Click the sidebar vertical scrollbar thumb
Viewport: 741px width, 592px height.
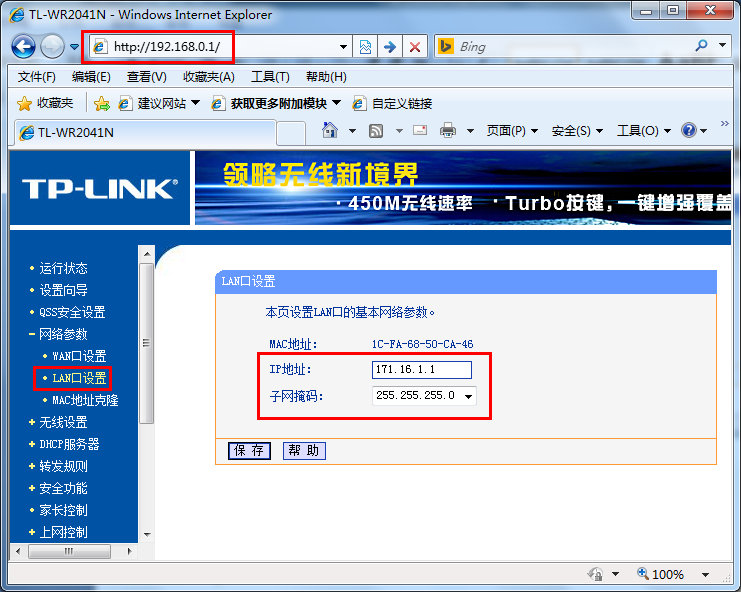pyautogui.click(x=147, y=343)
